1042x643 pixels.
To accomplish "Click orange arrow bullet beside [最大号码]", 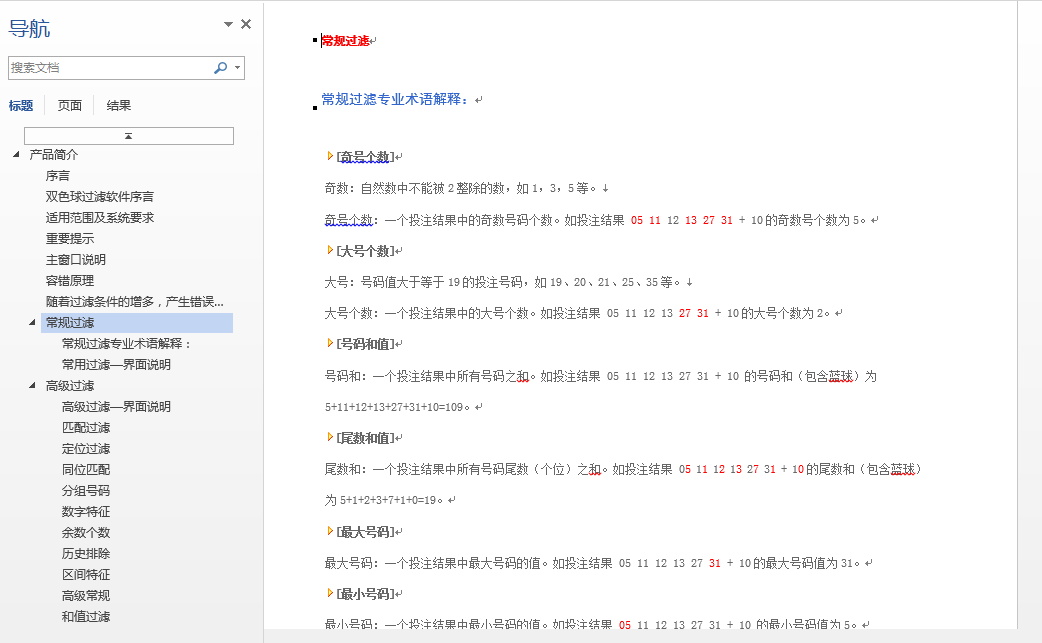I will (x=331, y=531).
